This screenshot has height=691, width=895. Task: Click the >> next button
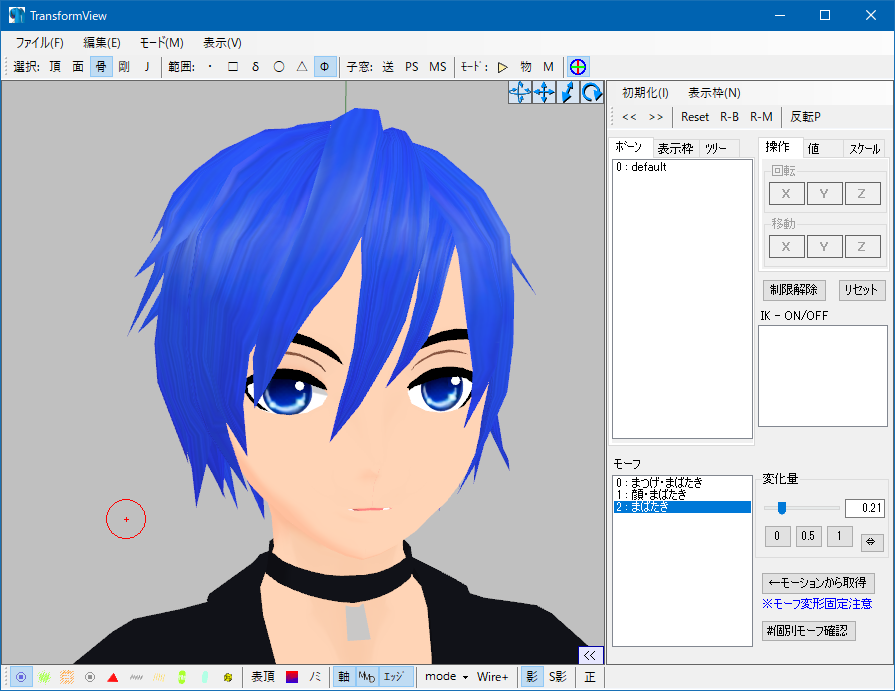point(656,117)
